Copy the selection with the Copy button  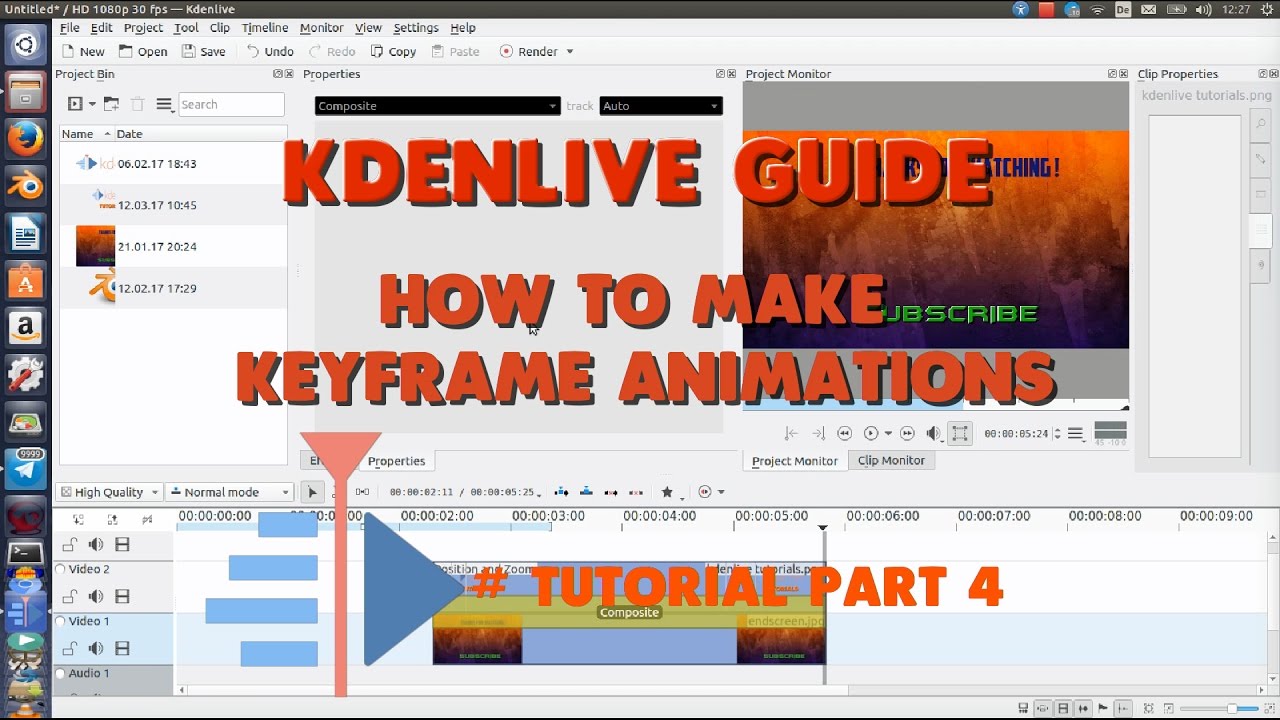click(x=393, y=51)
